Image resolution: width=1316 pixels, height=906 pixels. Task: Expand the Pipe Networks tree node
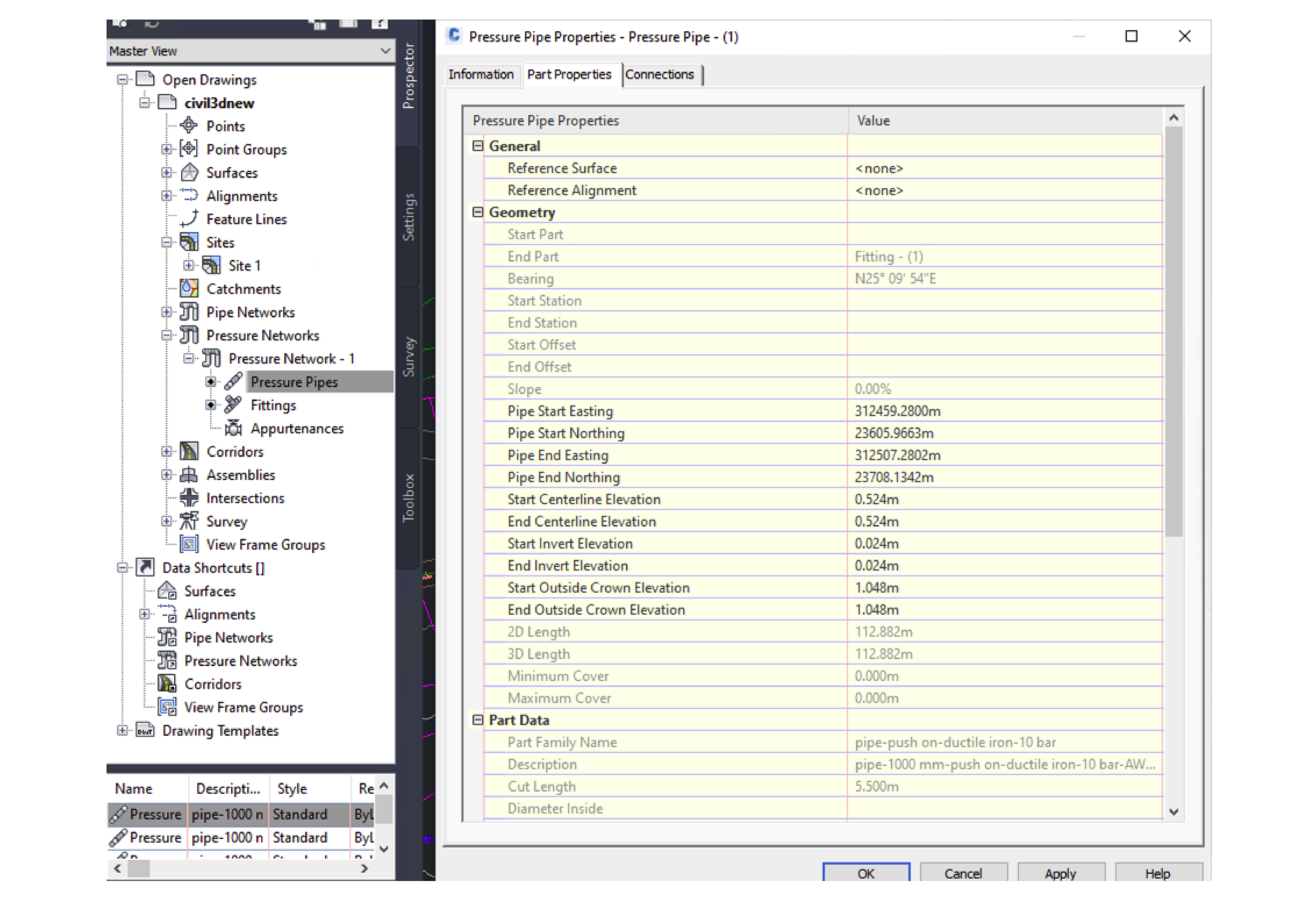[166, 312]
